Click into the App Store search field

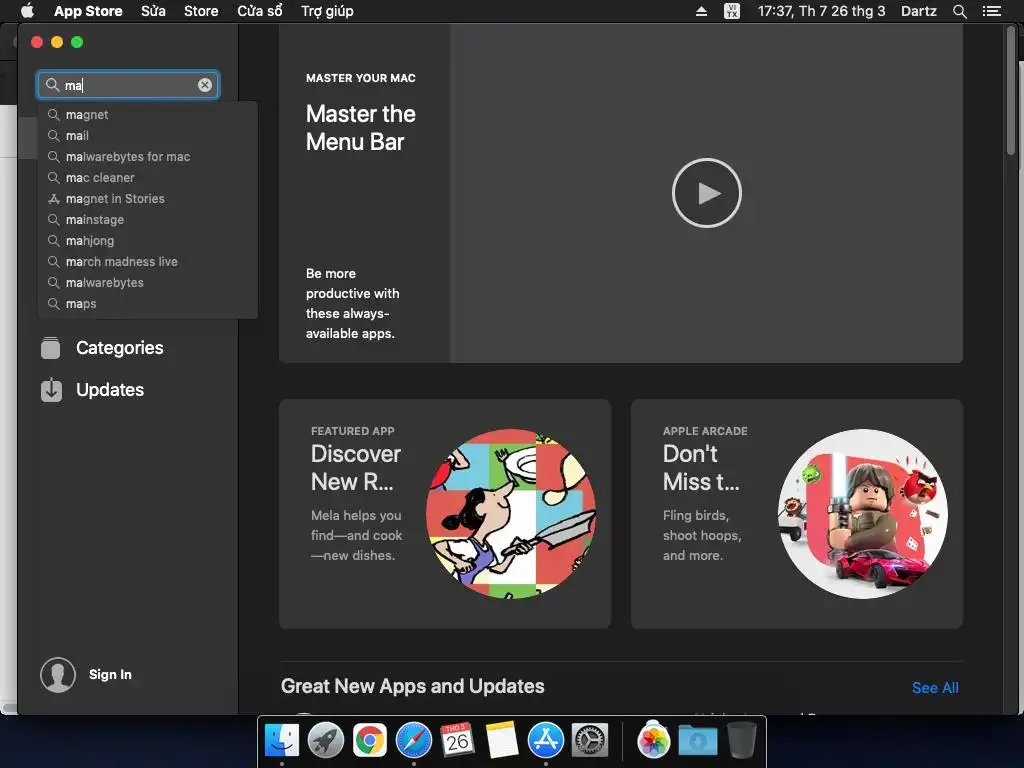pos(128,85)
